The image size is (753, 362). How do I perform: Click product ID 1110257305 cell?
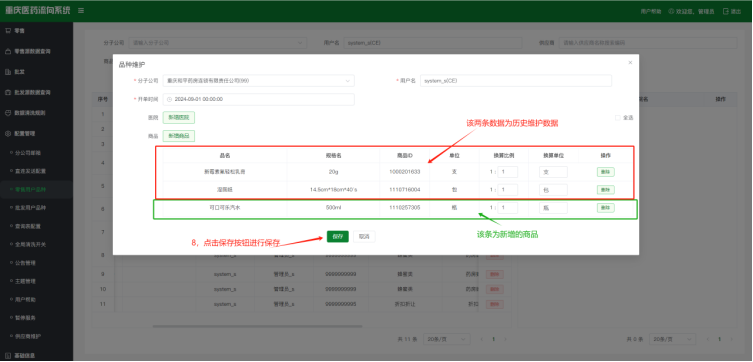pyautogui.click(x=404, y=208)
